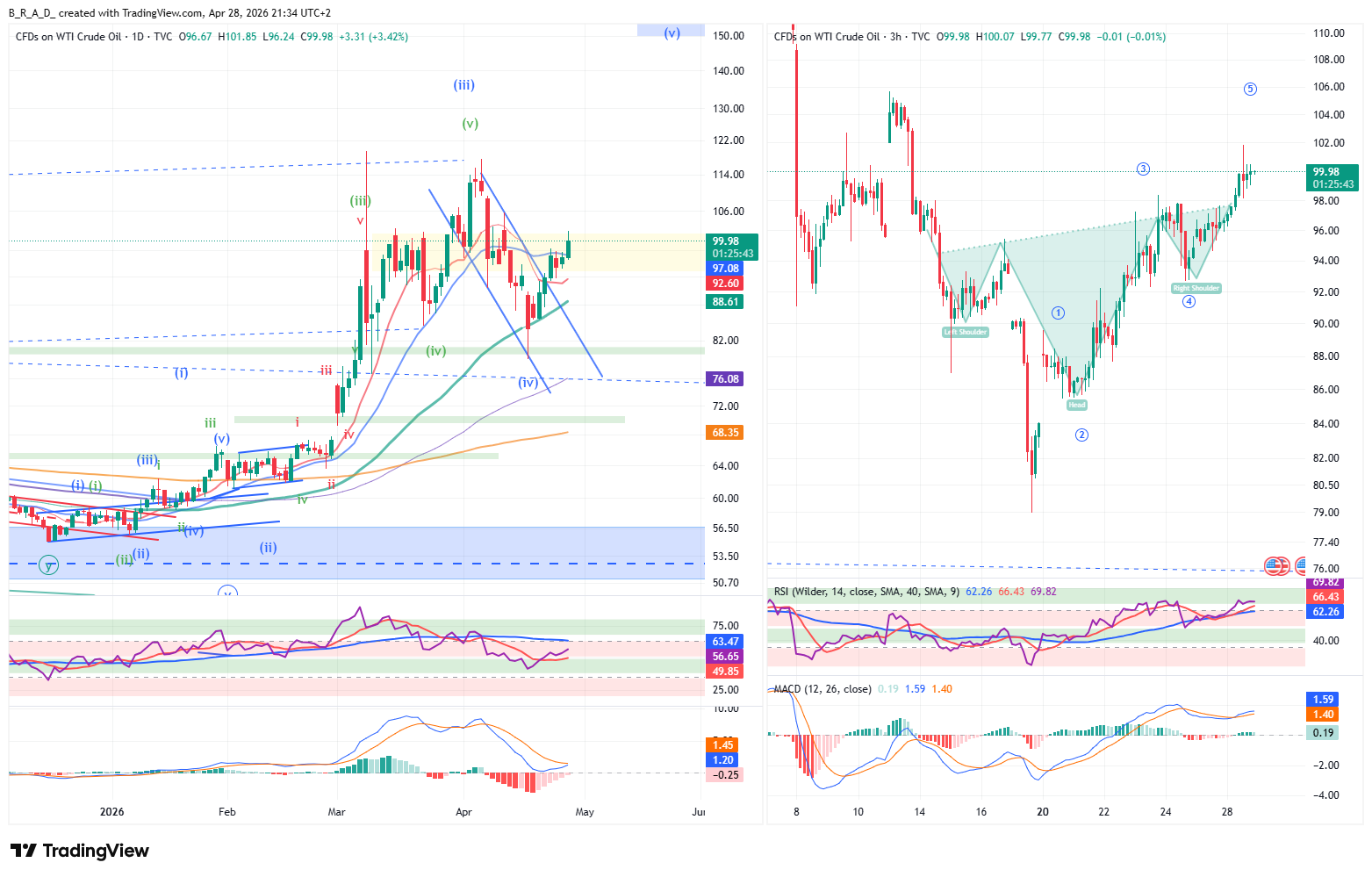Click the circled 4 wave marker
The height and width of the screenshot is (877, 1372).
1189,301
